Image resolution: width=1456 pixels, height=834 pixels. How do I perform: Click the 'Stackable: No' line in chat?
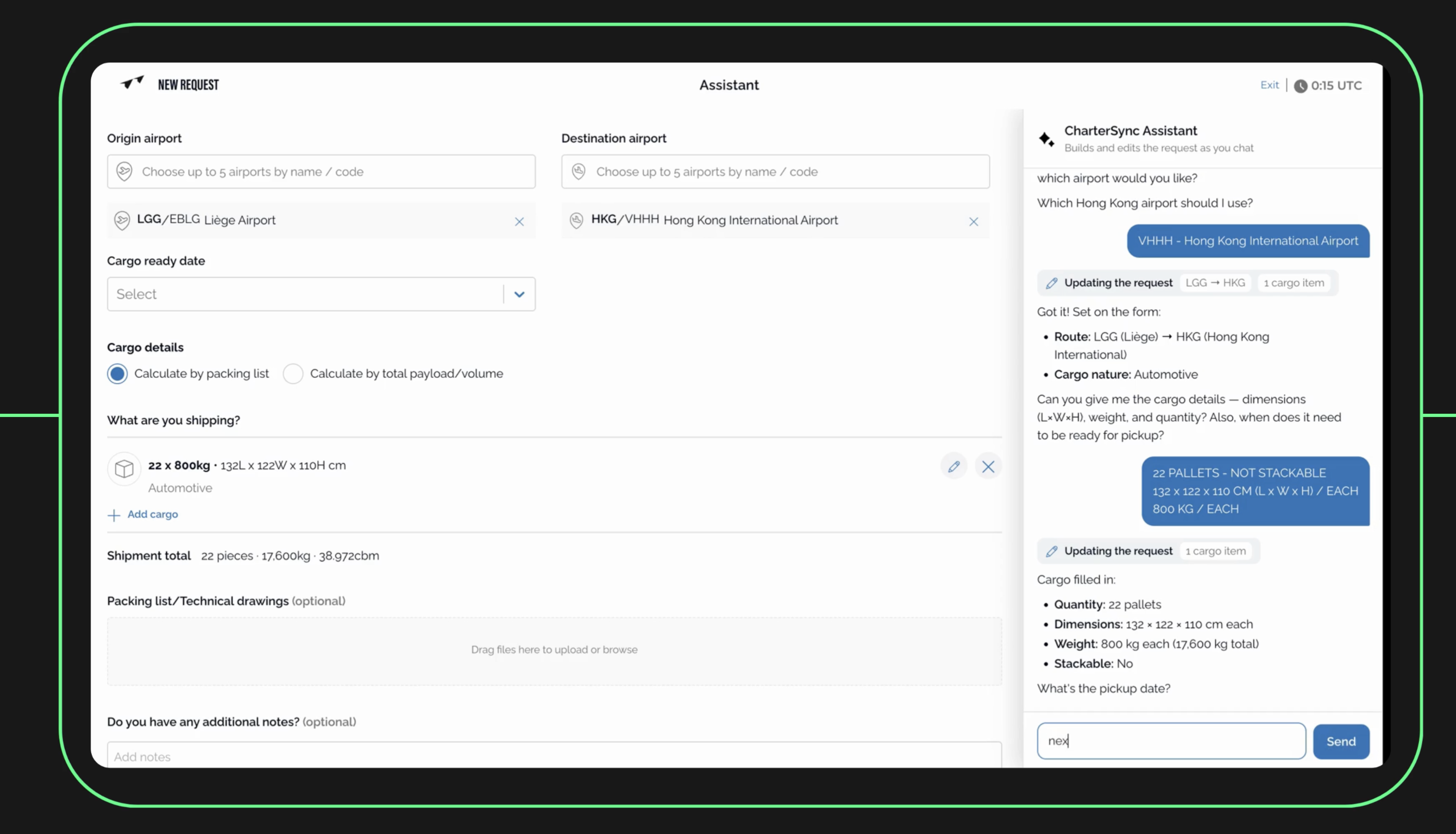[x=1093, y=664]
